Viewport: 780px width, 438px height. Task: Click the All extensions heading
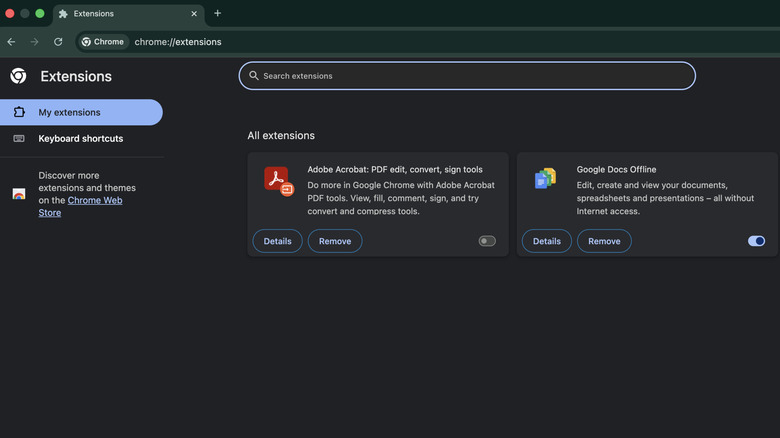click(x=281, y=135)
